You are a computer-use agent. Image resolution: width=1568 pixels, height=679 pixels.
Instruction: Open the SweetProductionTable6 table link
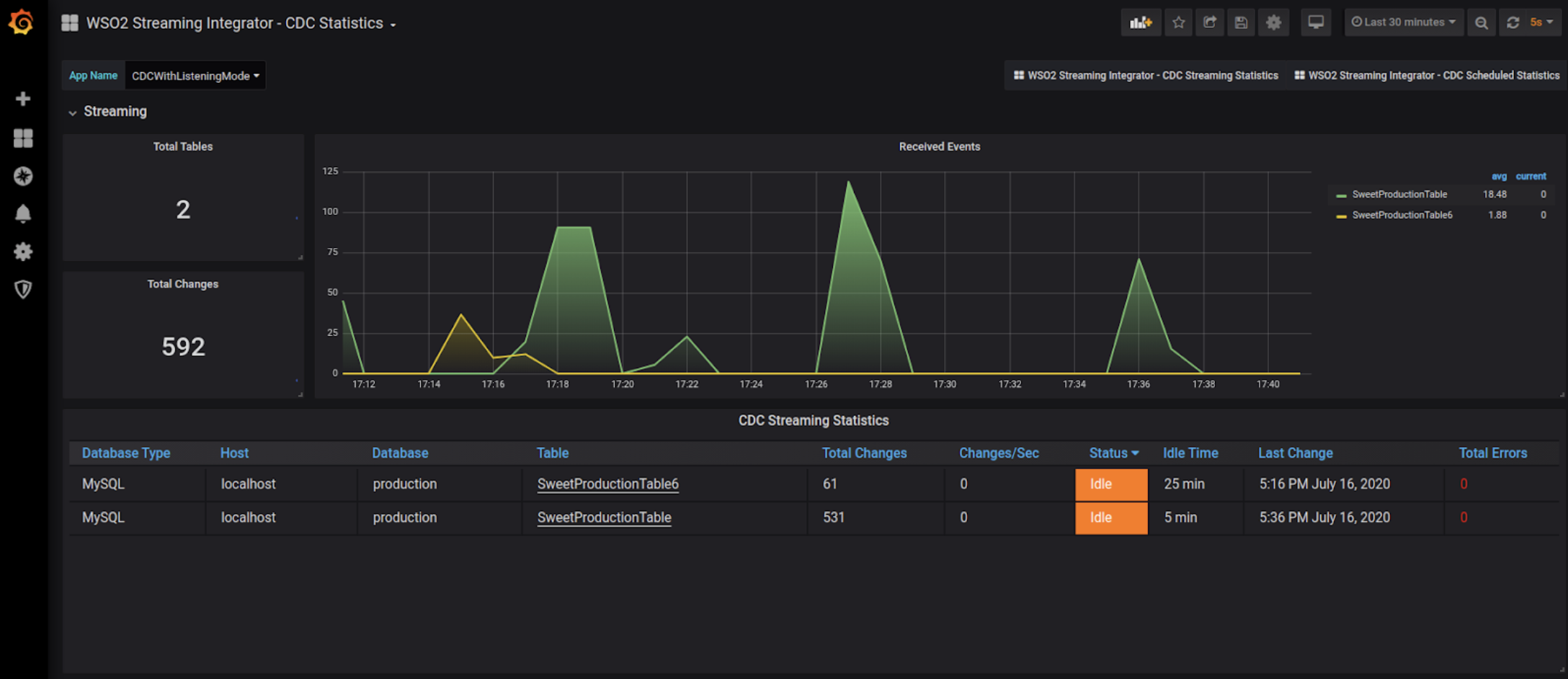[x=607, y=484]
